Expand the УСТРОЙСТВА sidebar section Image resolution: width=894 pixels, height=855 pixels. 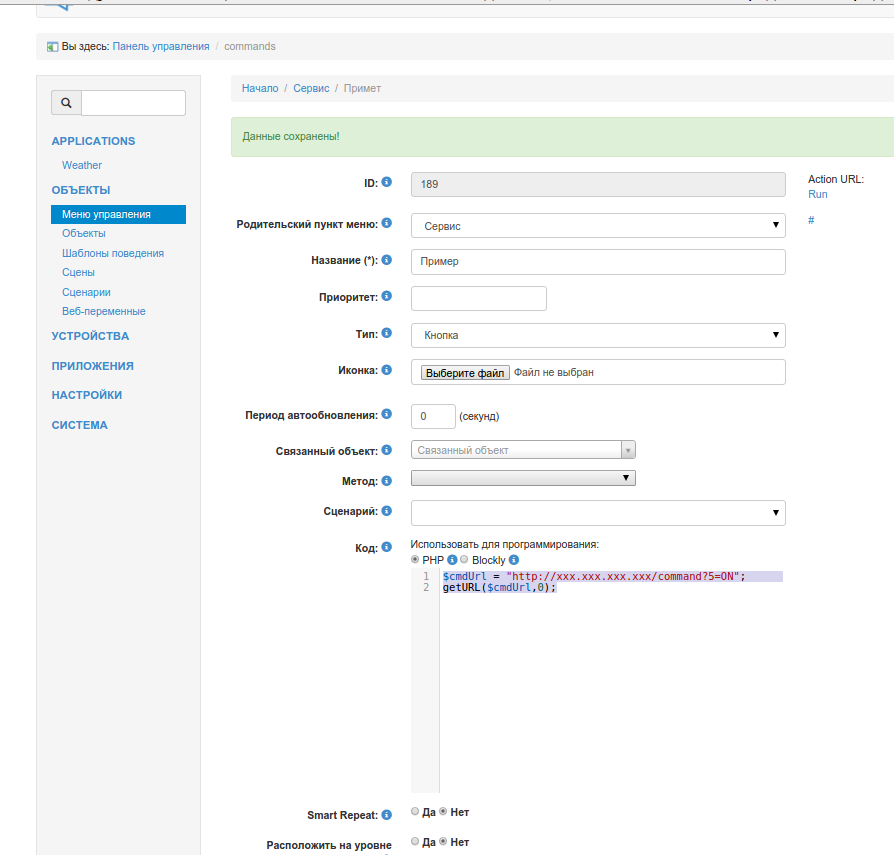point(90,336)
